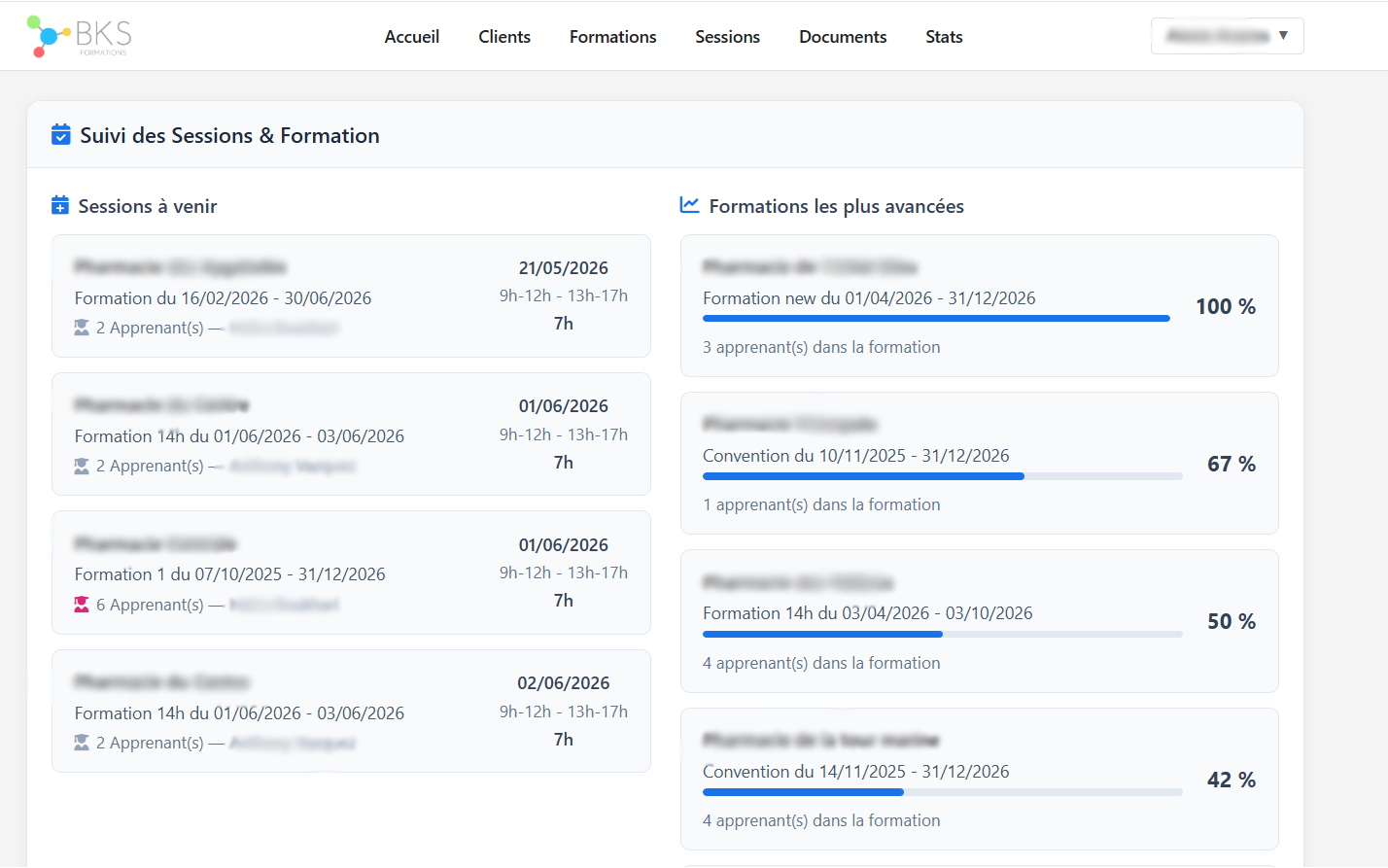Open the user account dropdown

1227,36
